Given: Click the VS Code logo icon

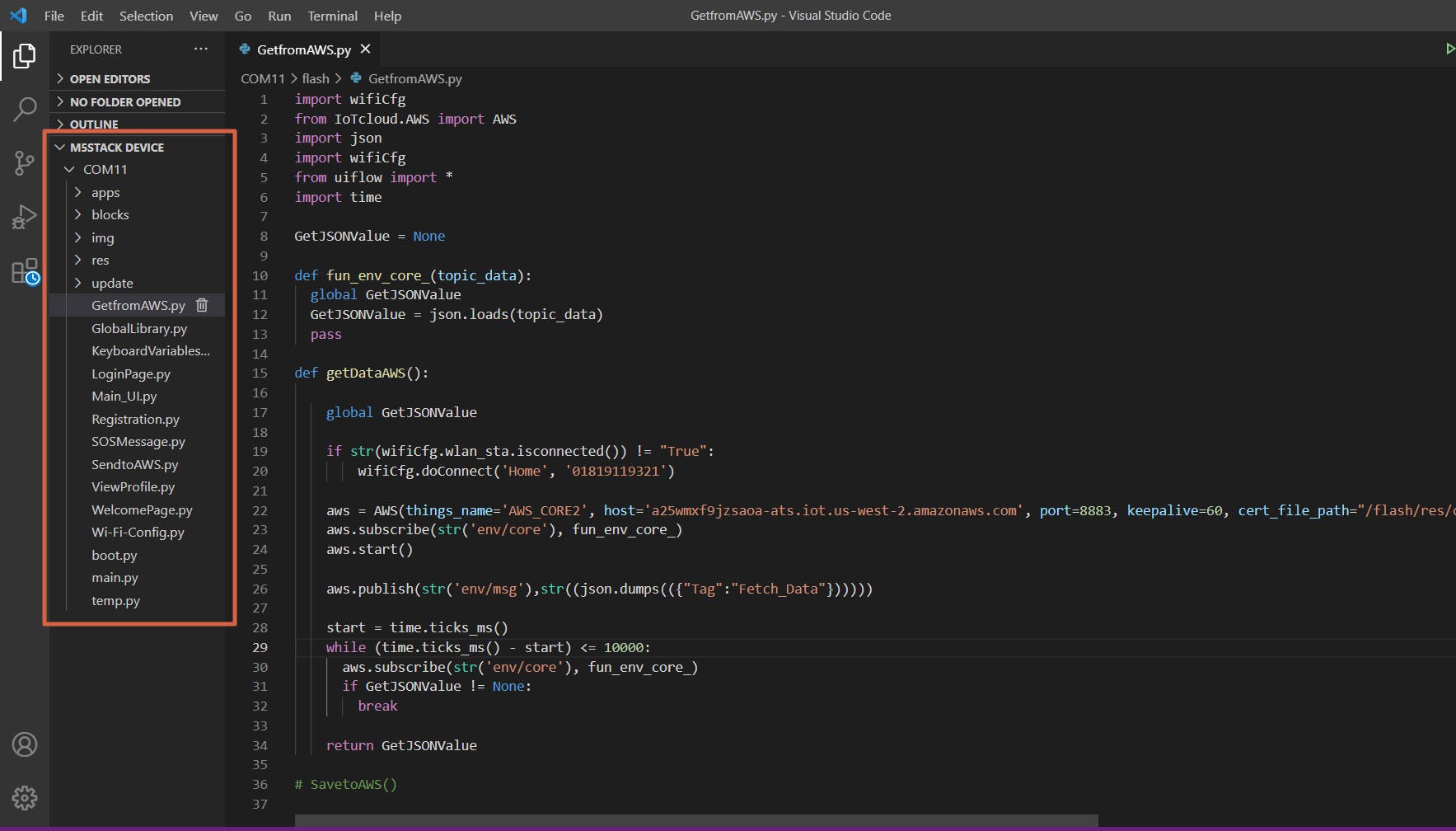Looking at the screenshot, I should [x=17, y=16].
